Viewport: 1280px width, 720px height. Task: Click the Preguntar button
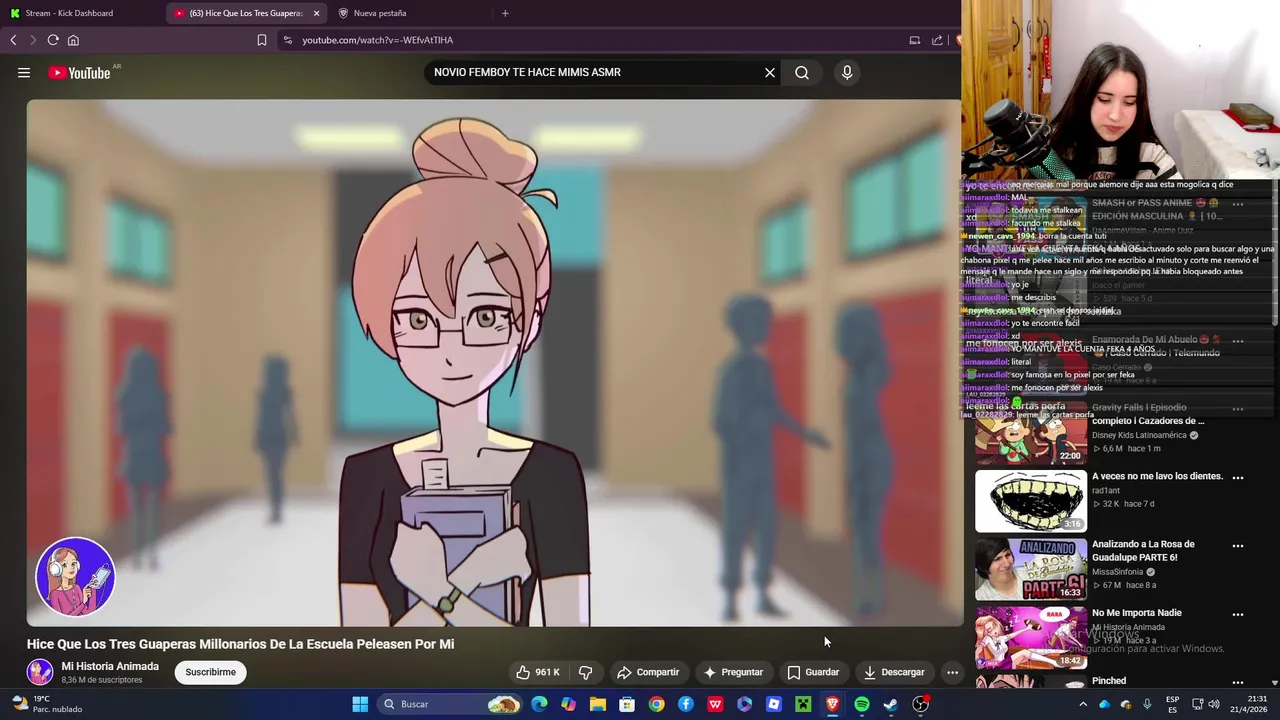(x=733, y=672)
